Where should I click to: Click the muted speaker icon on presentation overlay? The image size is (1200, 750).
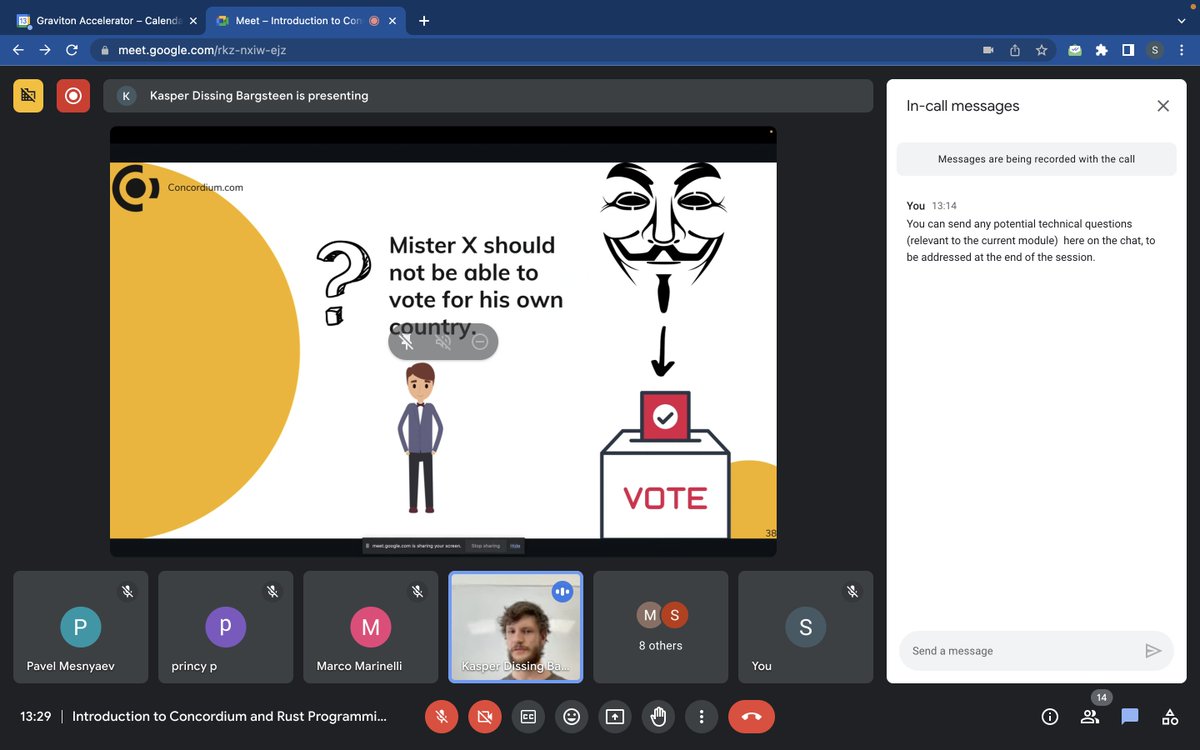(443, 342)
